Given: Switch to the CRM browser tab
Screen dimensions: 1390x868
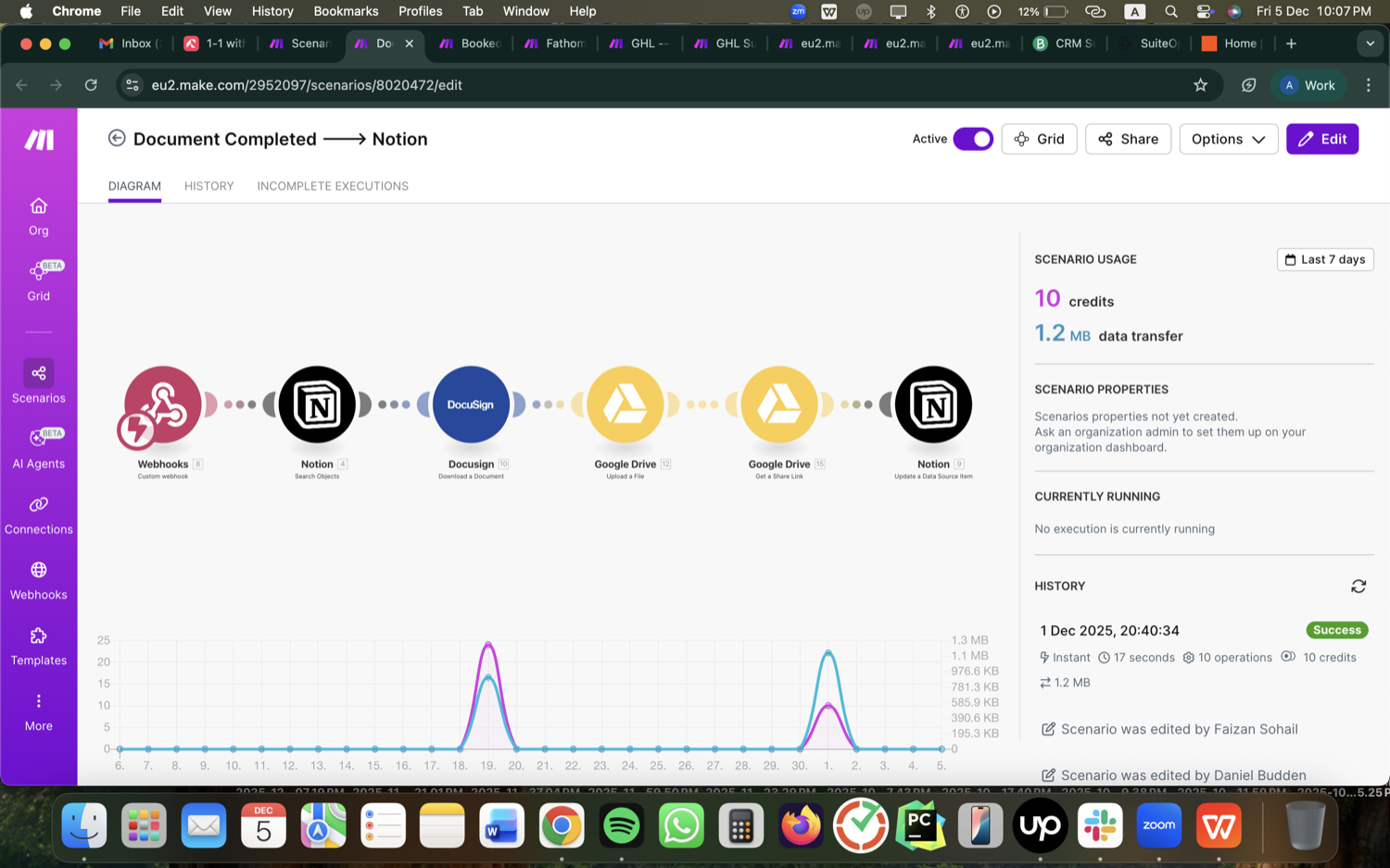Looking at the screenshot, I should click(1066, 44).
